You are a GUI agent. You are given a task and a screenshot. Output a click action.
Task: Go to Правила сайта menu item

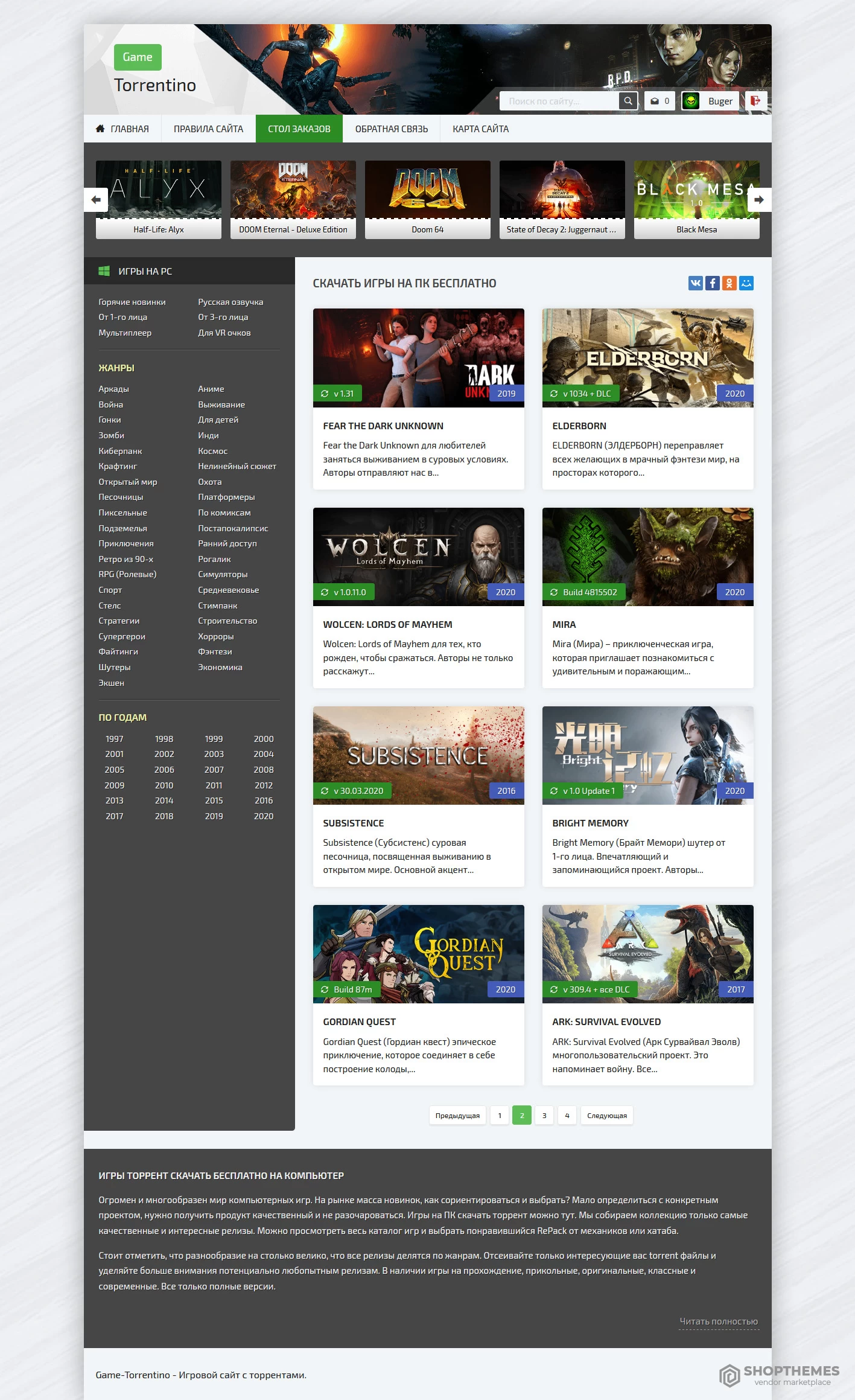tap(209, 129)
